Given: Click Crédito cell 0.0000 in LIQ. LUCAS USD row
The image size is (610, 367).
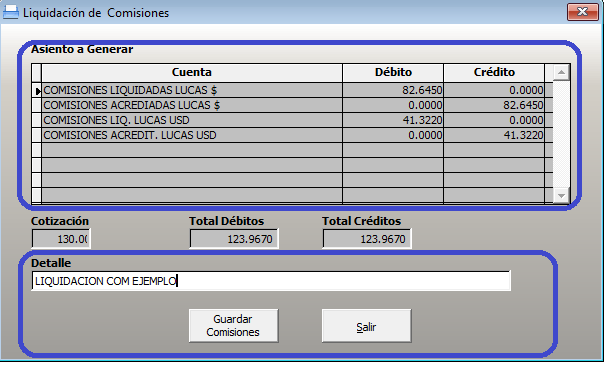Looking at the screenshot, I should pyautogui.click(x=494, y=120).
